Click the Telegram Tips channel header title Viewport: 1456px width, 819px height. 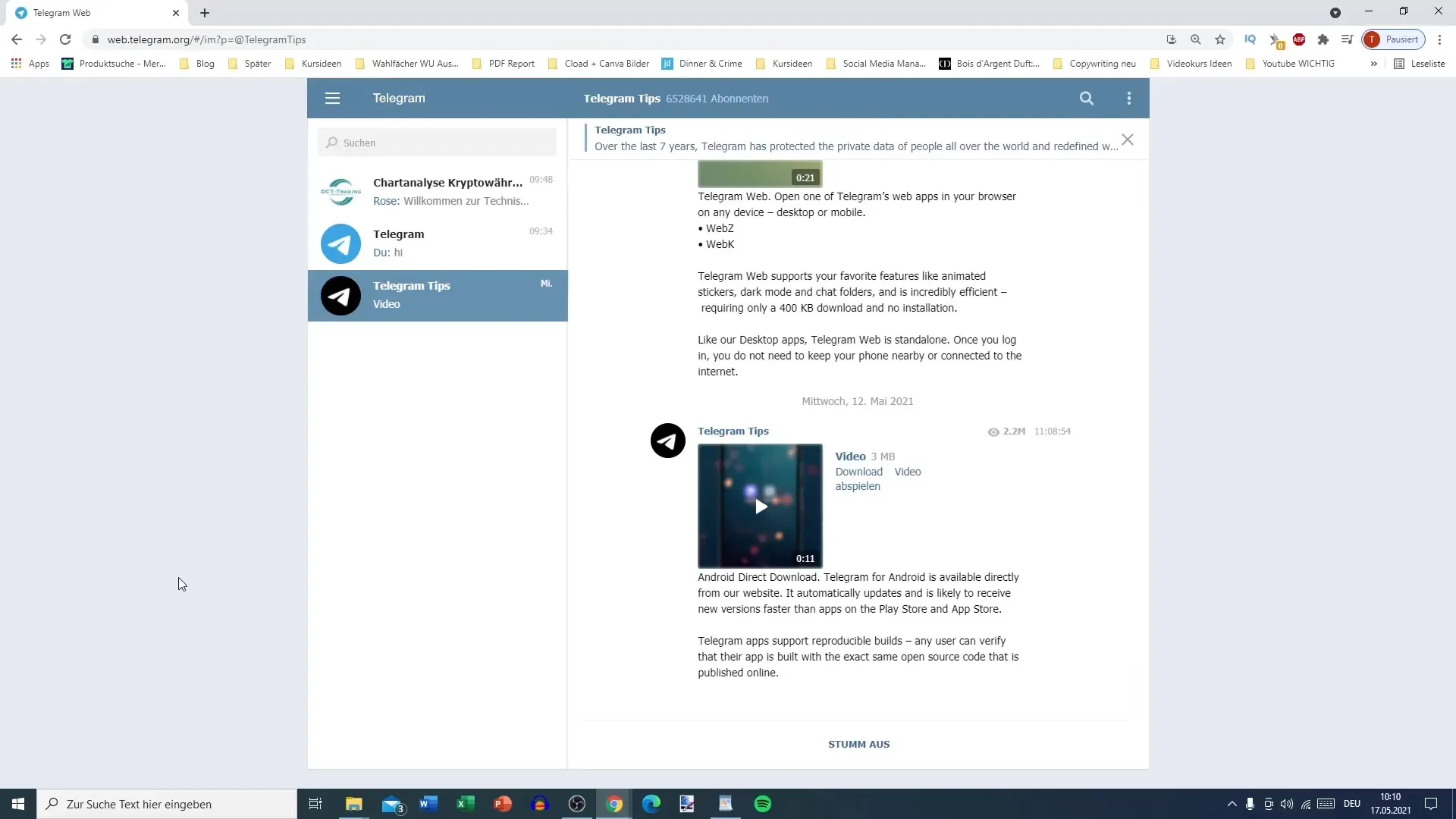[622, 99]
